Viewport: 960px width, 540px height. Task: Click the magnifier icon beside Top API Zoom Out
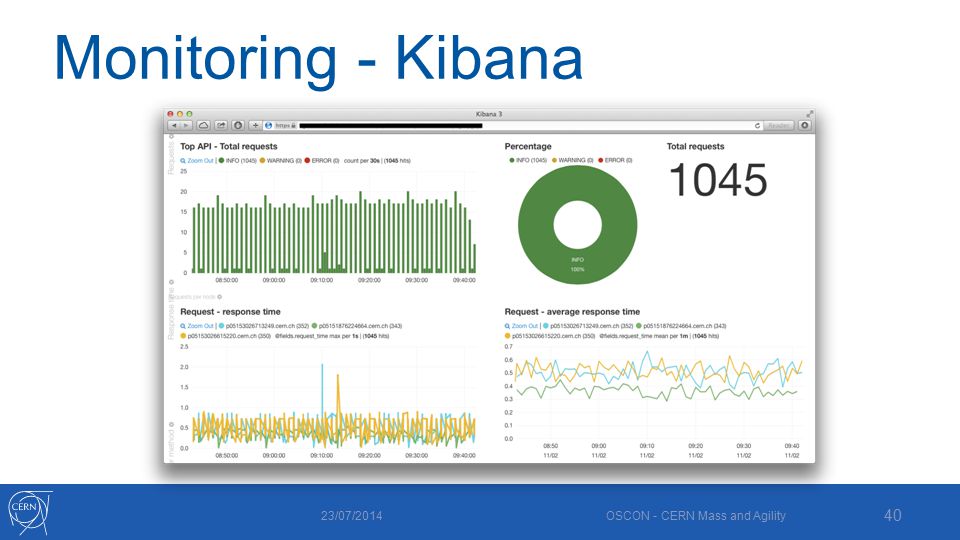(x=183, y=161)
